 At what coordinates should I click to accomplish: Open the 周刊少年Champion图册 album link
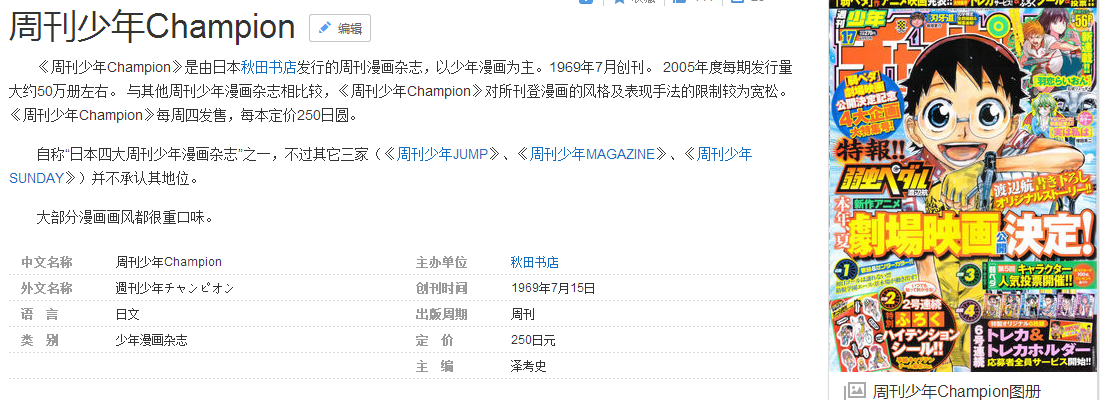[x=956, y=391]
